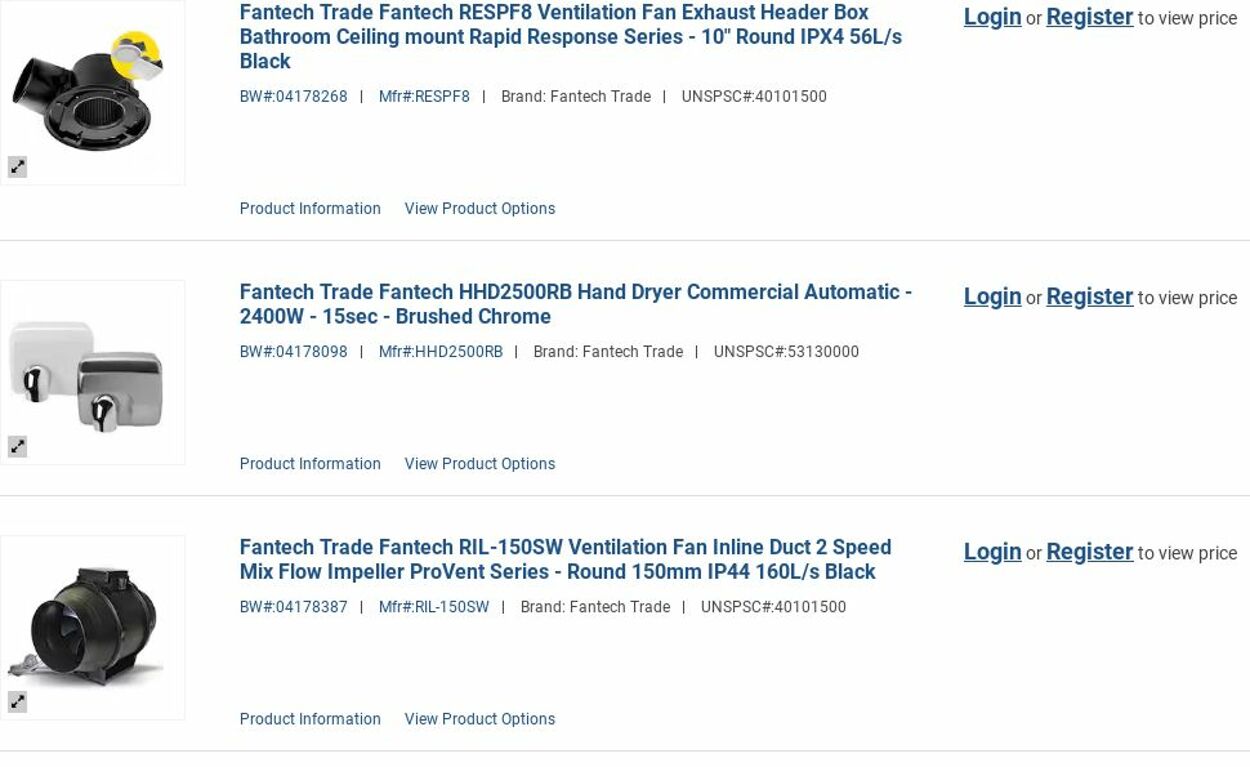Click Login beside the RESPF8 fan
1250x767 pixels.
point(992,17)
